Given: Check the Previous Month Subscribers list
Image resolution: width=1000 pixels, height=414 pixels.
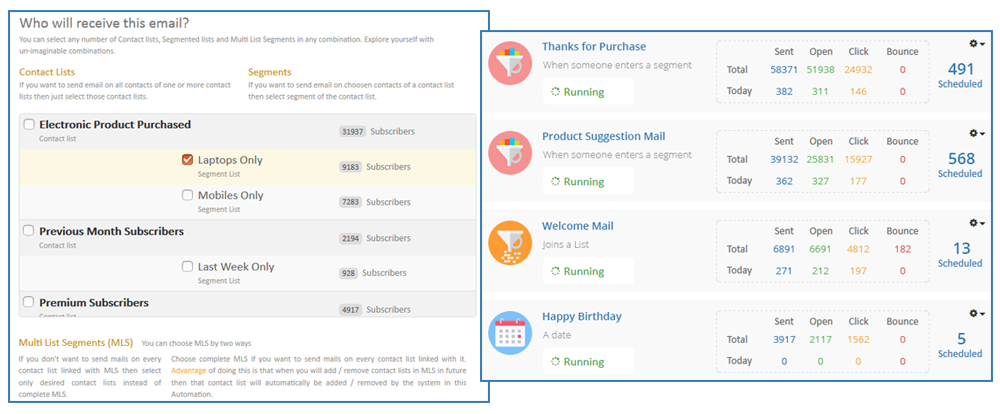Looking at the screenshot, I should [29, 231].
